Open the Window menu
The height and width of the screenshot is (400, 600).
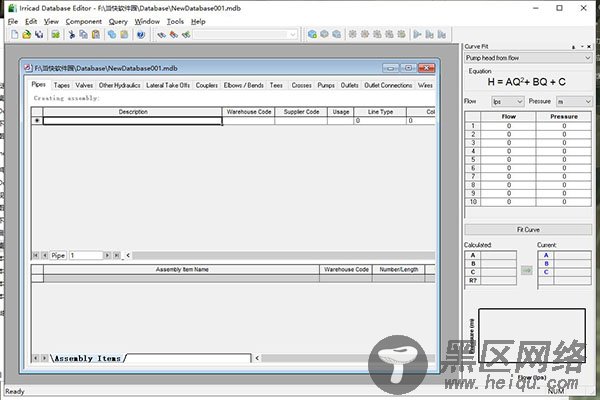(x=147, y=22)
